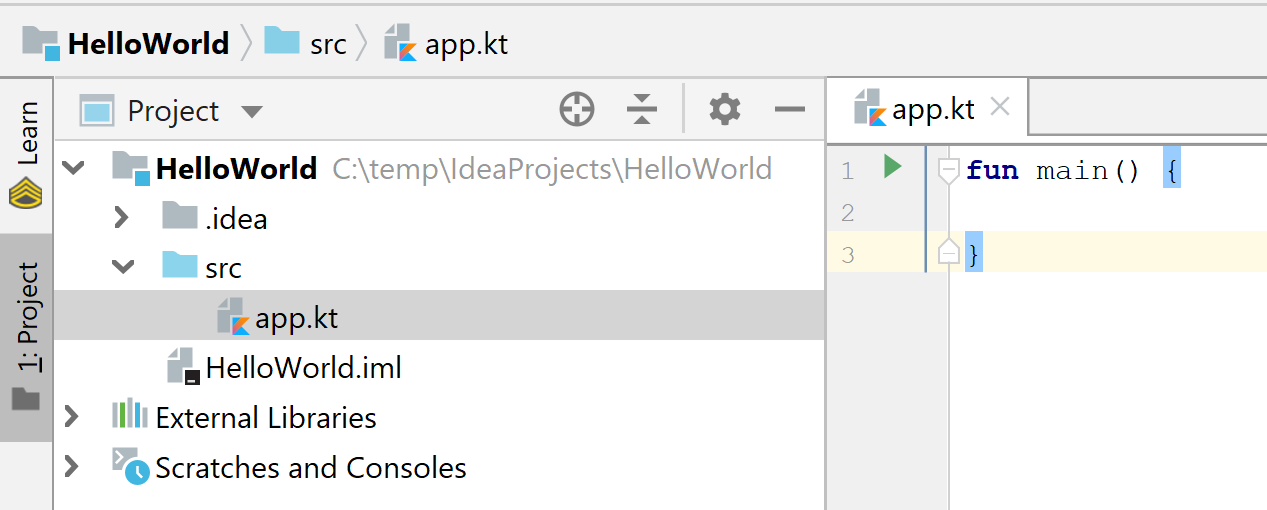Expand External Libraries node
Image resolution: width=1267 pixels, height=510 pixels.
tap(71, 416)
